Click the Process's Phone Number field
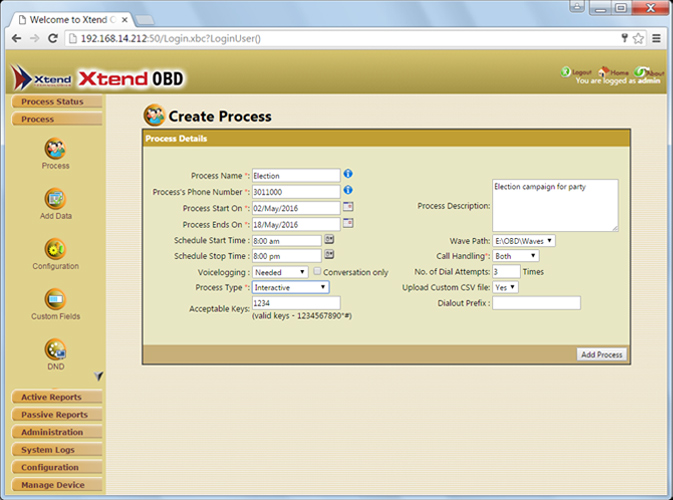Screen dimensions: 673x500 point(296,192)
